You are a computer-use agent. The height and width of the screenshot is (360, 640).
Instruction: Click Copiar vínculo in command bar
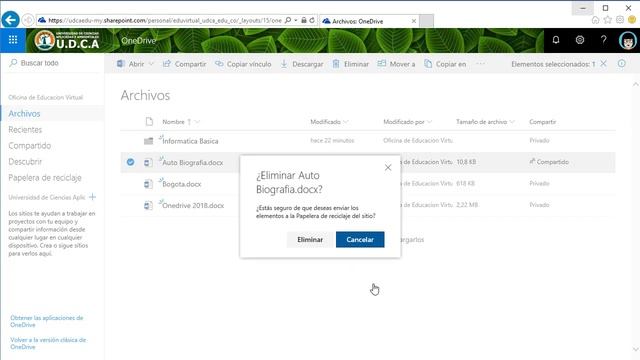tap(243, 64)
